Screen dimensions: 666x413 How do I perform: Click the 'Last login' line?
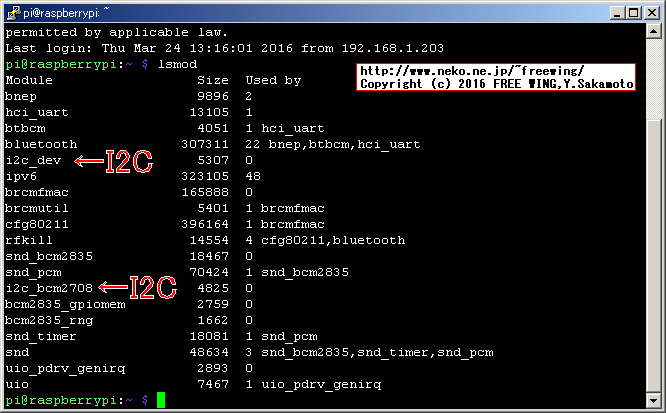[224, 48]
